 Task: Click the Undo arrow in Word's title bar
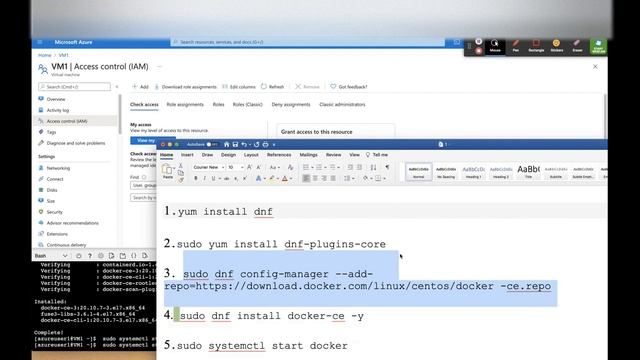(244, 144)
